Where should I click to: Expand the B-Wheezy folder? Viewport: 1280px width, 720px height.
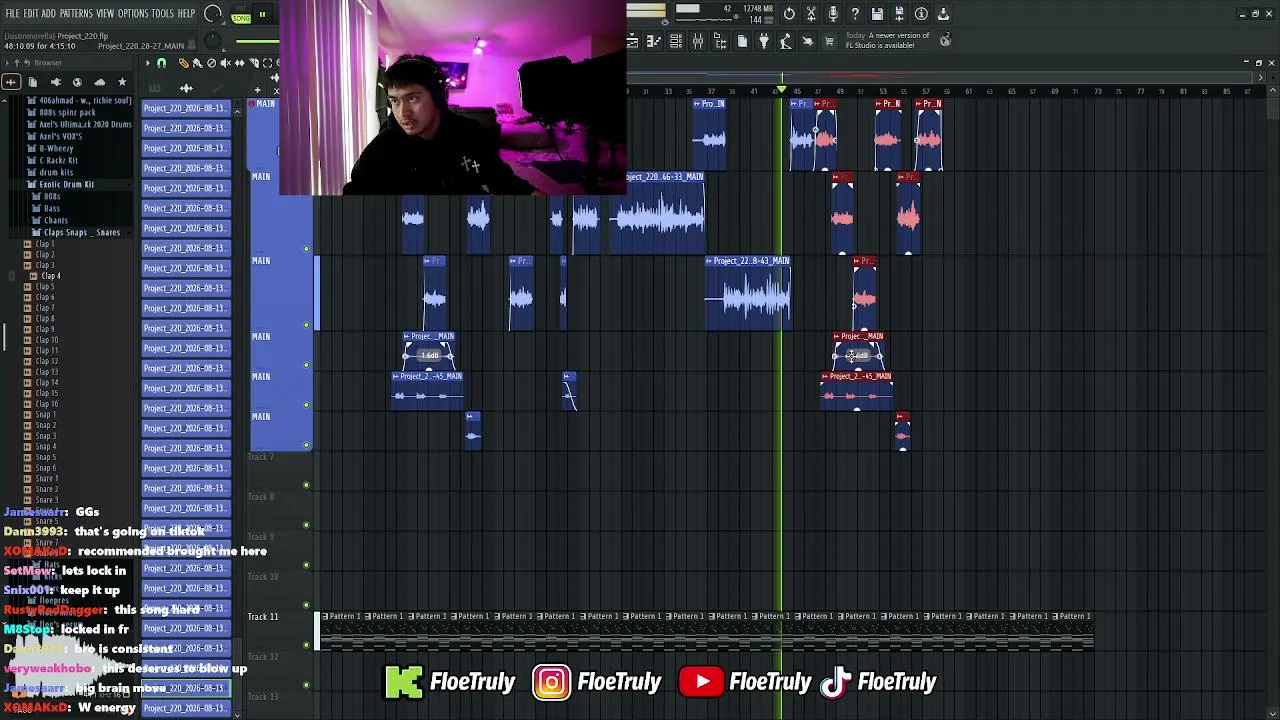pos(55,148)
